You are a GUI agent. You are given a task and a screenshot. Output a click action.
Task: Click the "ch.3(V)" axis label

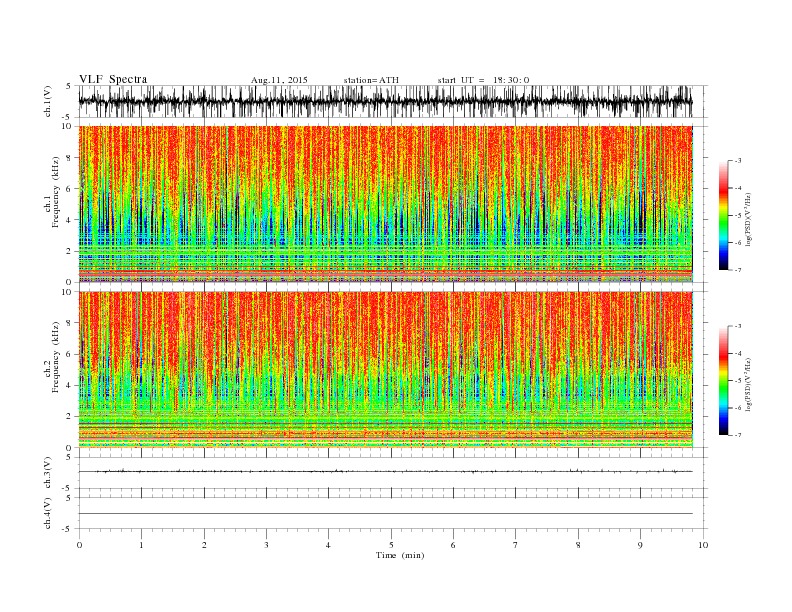pos(48,473)
